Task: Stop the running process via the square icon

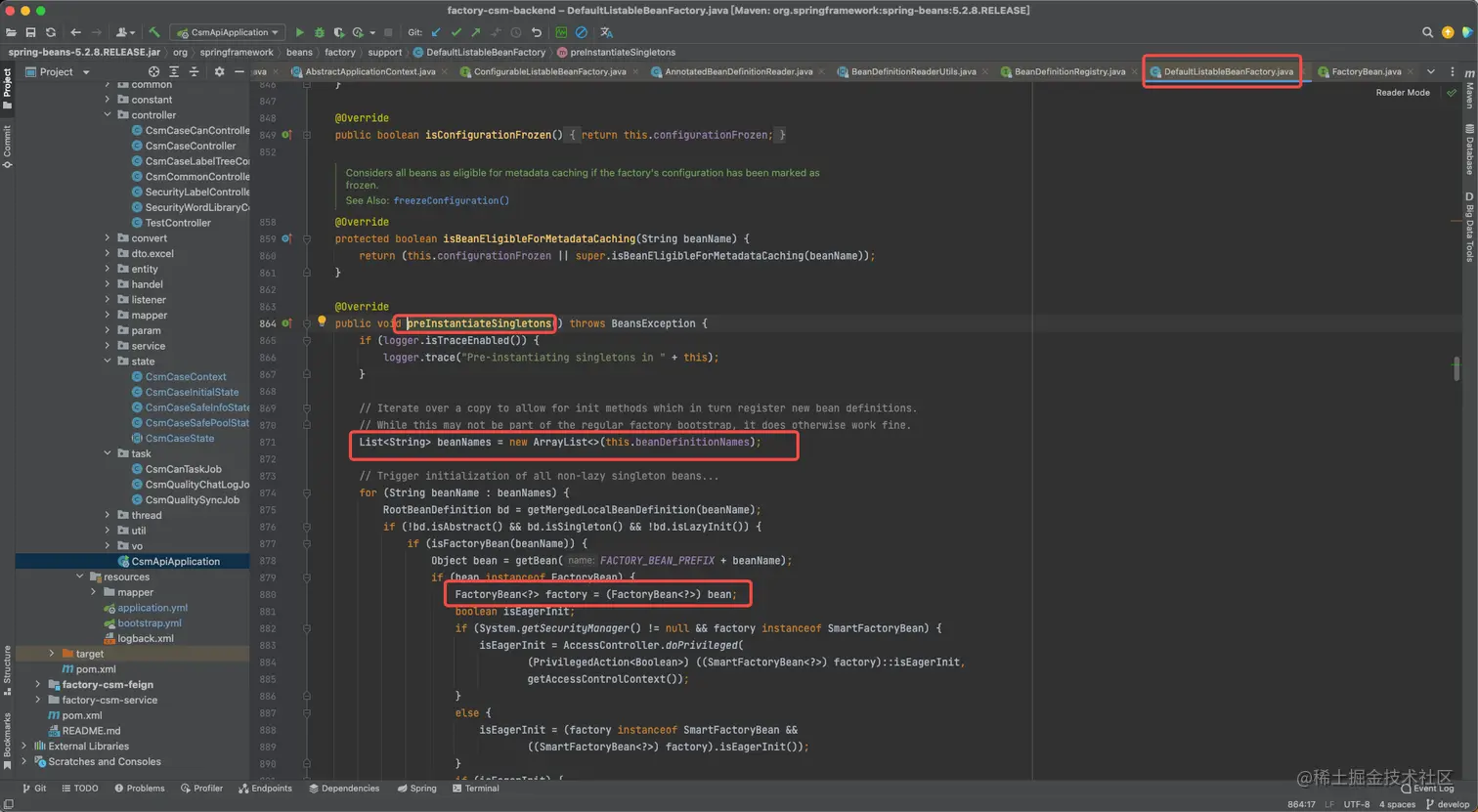Action: pos(388,32)
